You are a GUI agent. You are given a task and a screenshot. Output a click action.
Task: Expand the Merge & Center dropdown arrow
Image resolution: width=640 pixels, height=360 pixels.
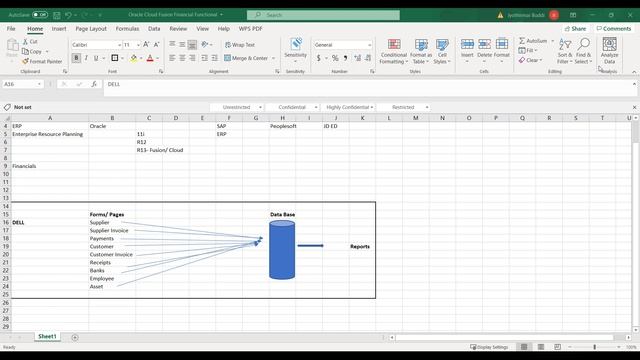pyautogui.click(x=273, y=58)
